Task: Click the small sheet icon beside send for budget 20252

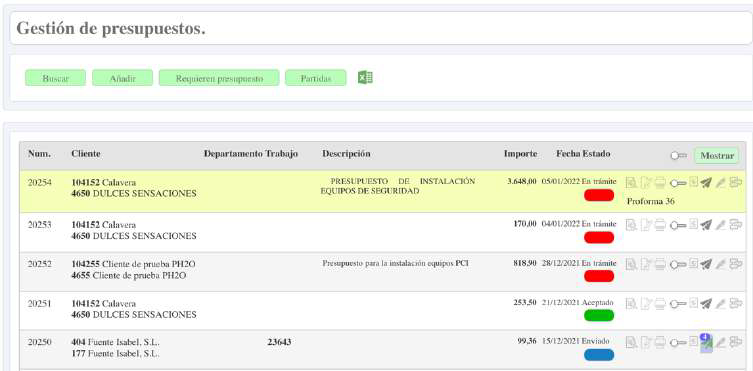Action: [693, 263]
